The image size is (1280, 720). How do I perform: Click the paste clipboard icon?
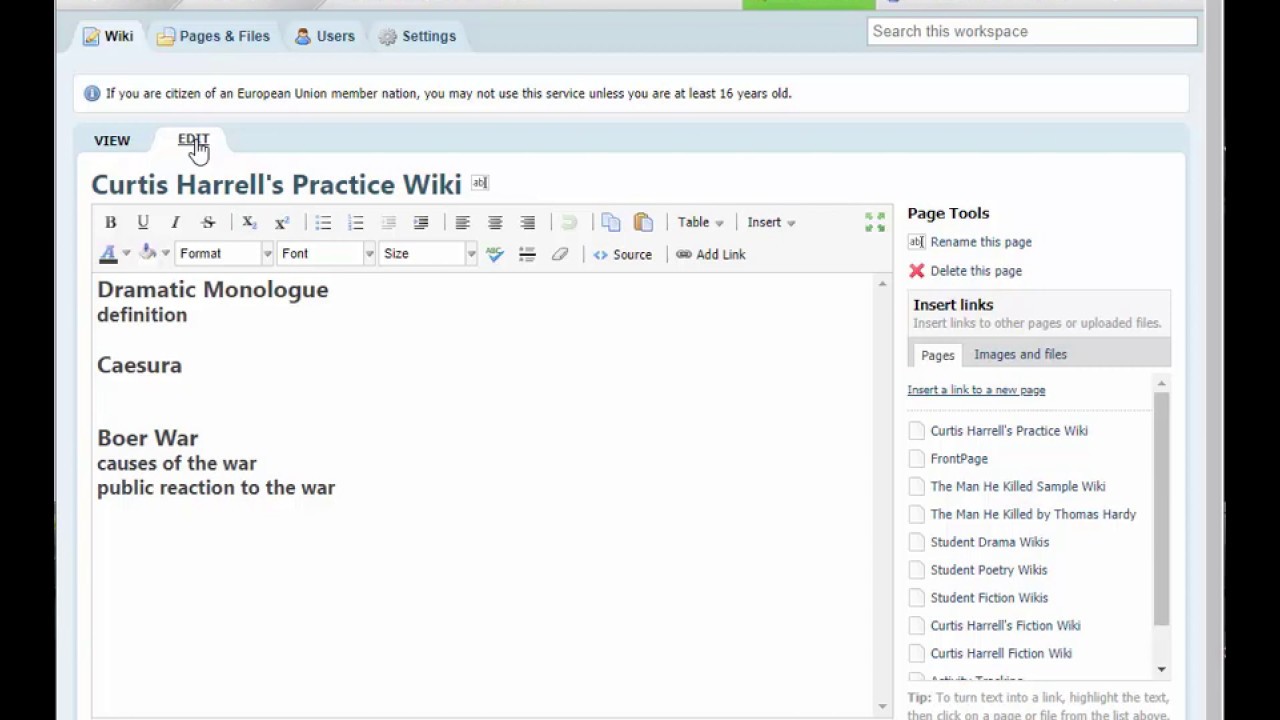(x=643, y=222)
